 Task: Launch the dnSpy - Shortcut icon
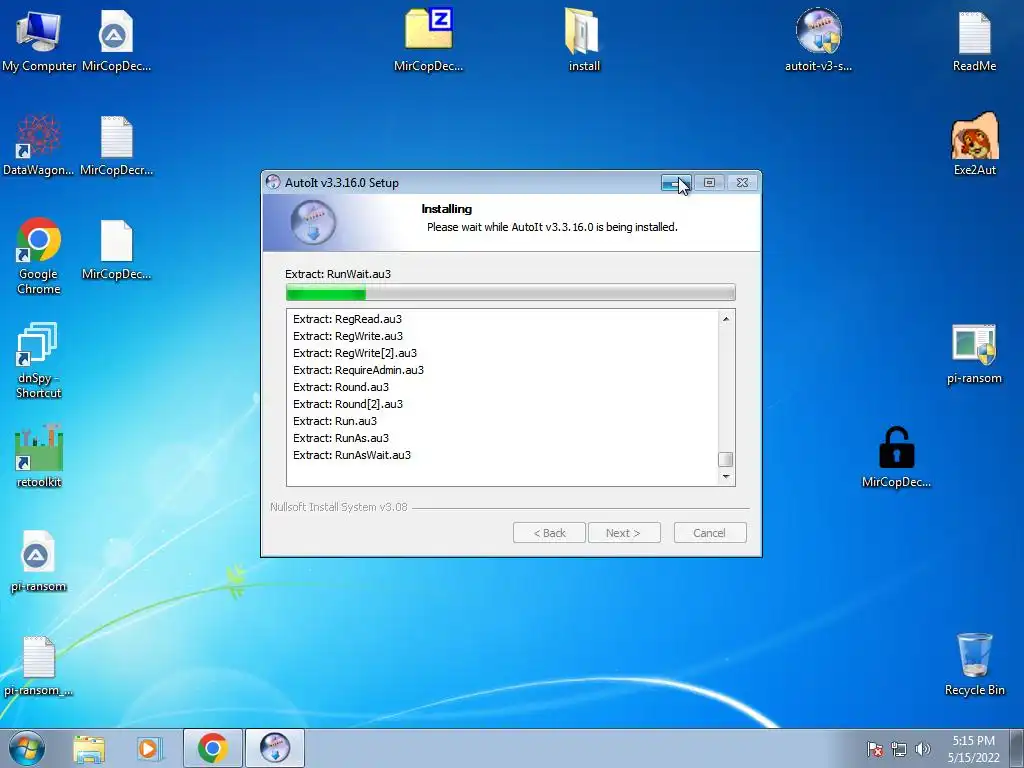pyautogui.click(x=39, y=360)
